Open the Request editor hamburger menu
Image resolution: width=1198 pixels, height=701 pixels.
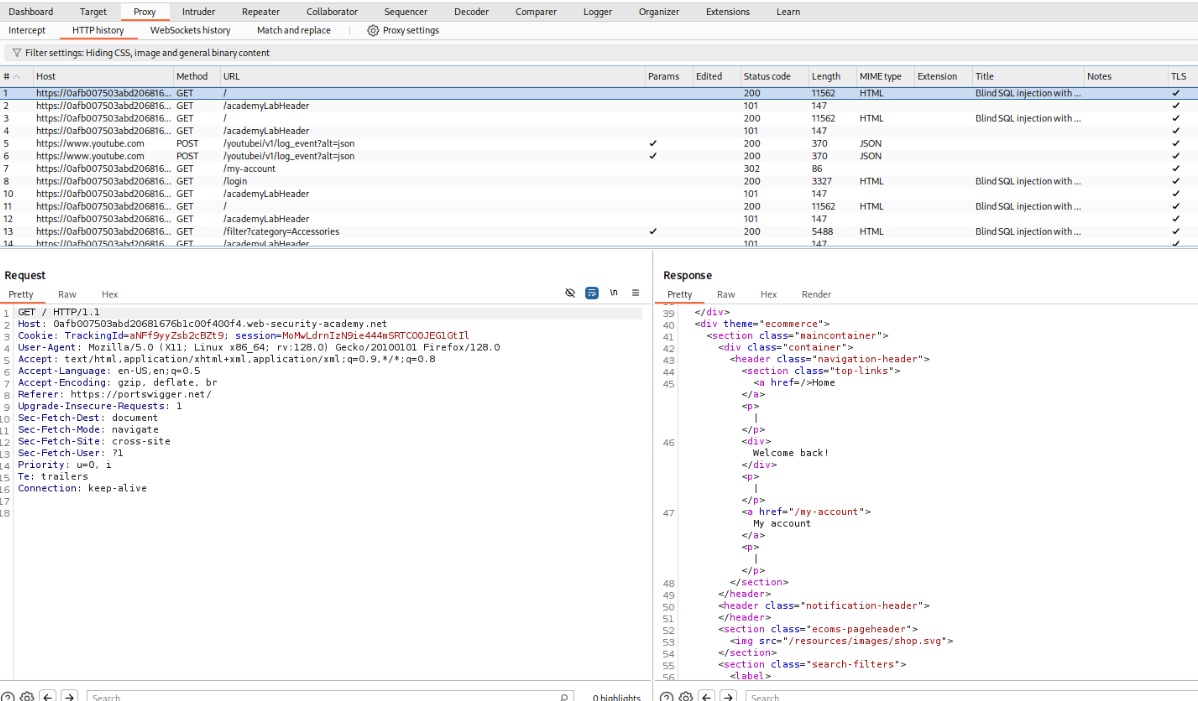(635, 292)
